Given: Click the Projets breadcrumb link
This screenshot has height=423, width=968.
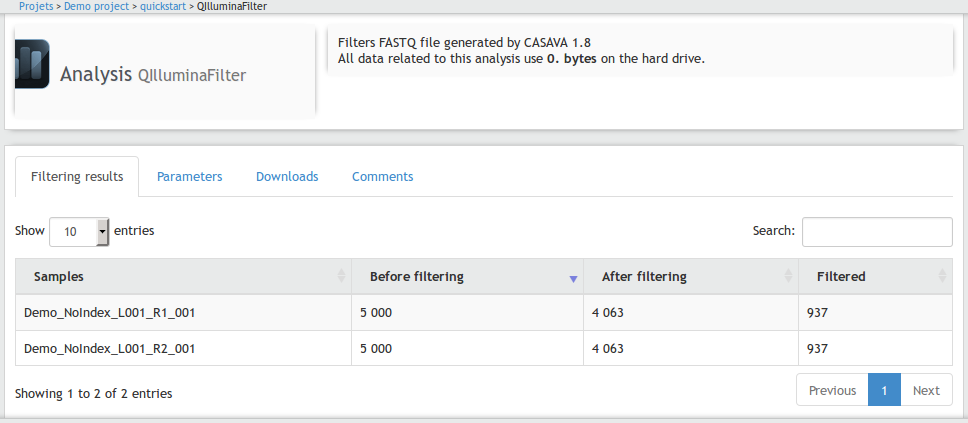Looking at the screenshot, I should tap(36, 6).
